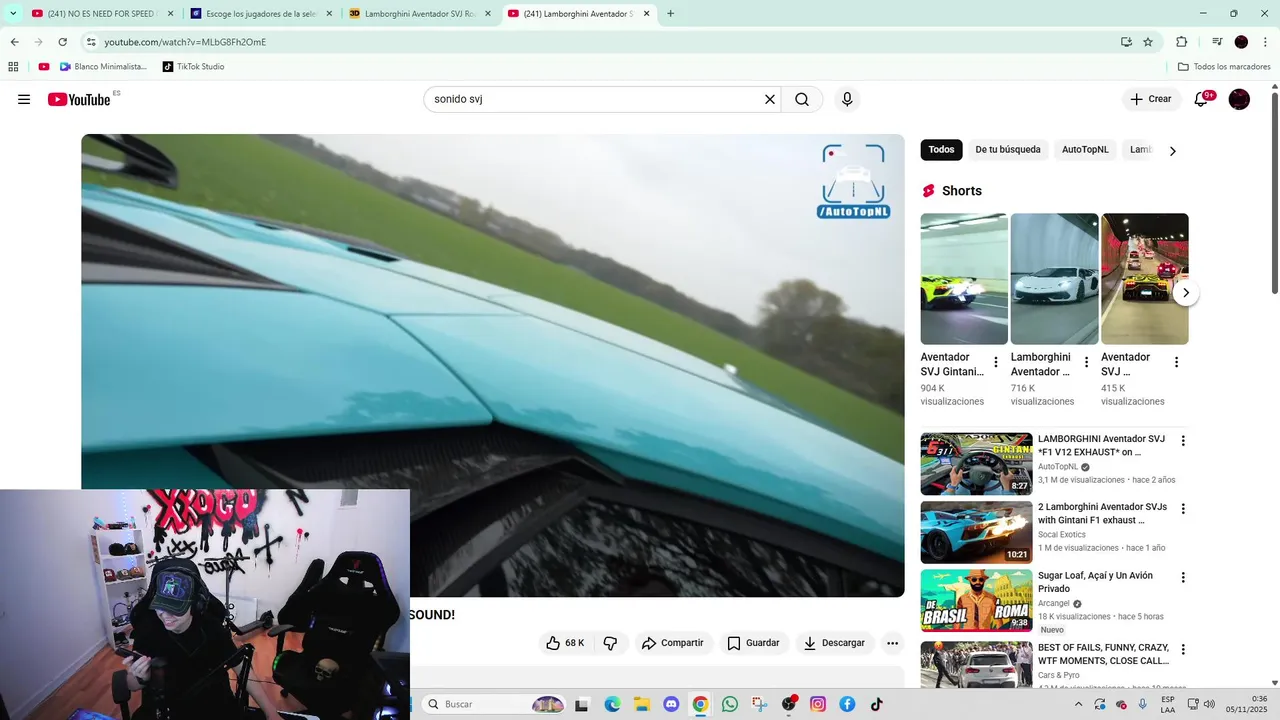Dislike the video with the thumbs-down button

(x=610, y=643)
